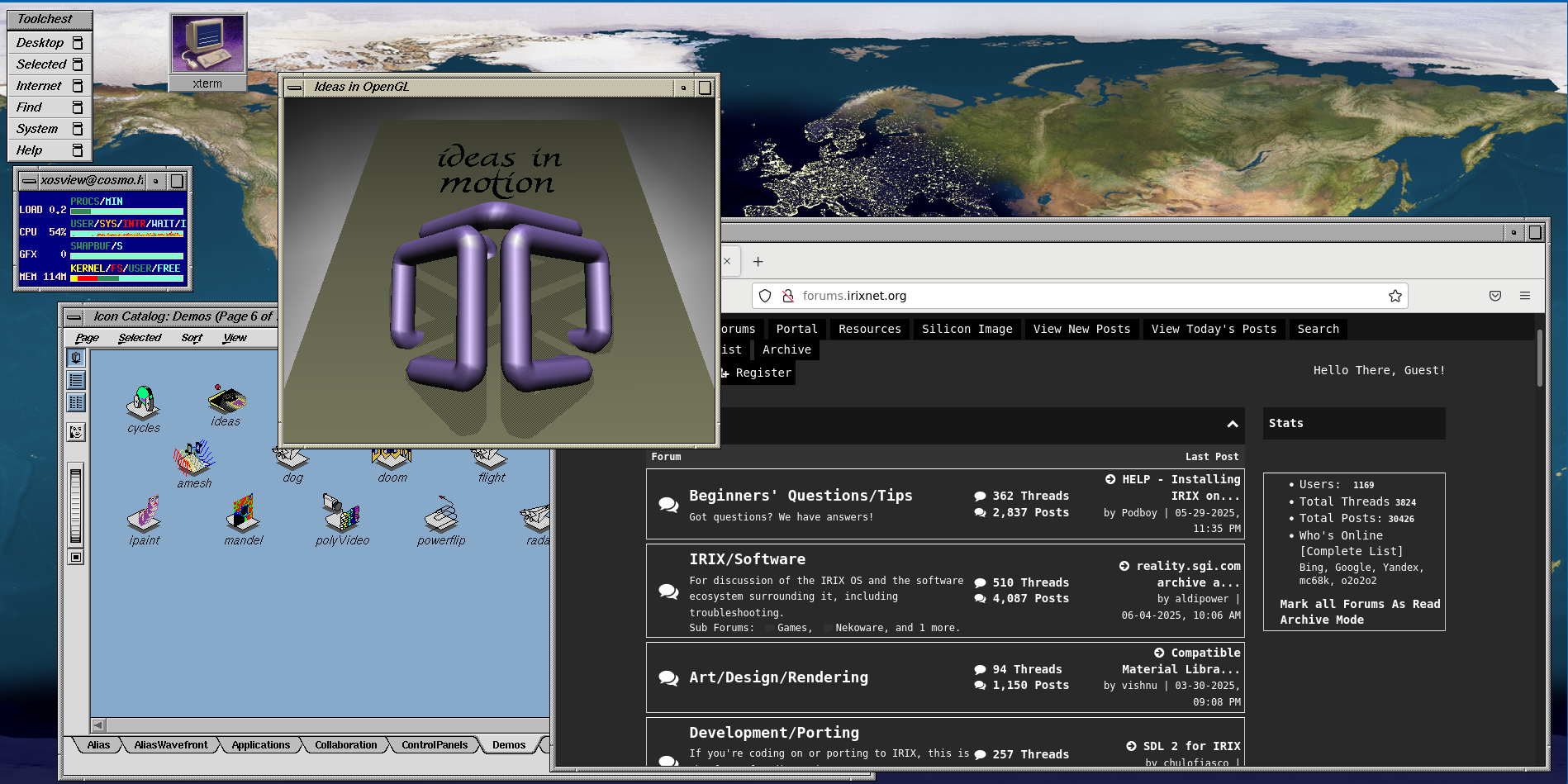Click the Save to Pocket icon

(1494, 296)
